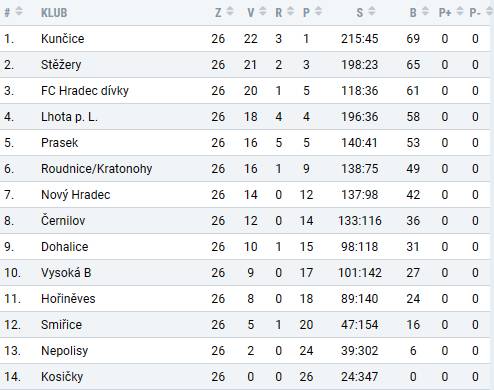The image size is (494, 390).
Task: Select Nový Hradec in the standings
Action: coord(76,195)
